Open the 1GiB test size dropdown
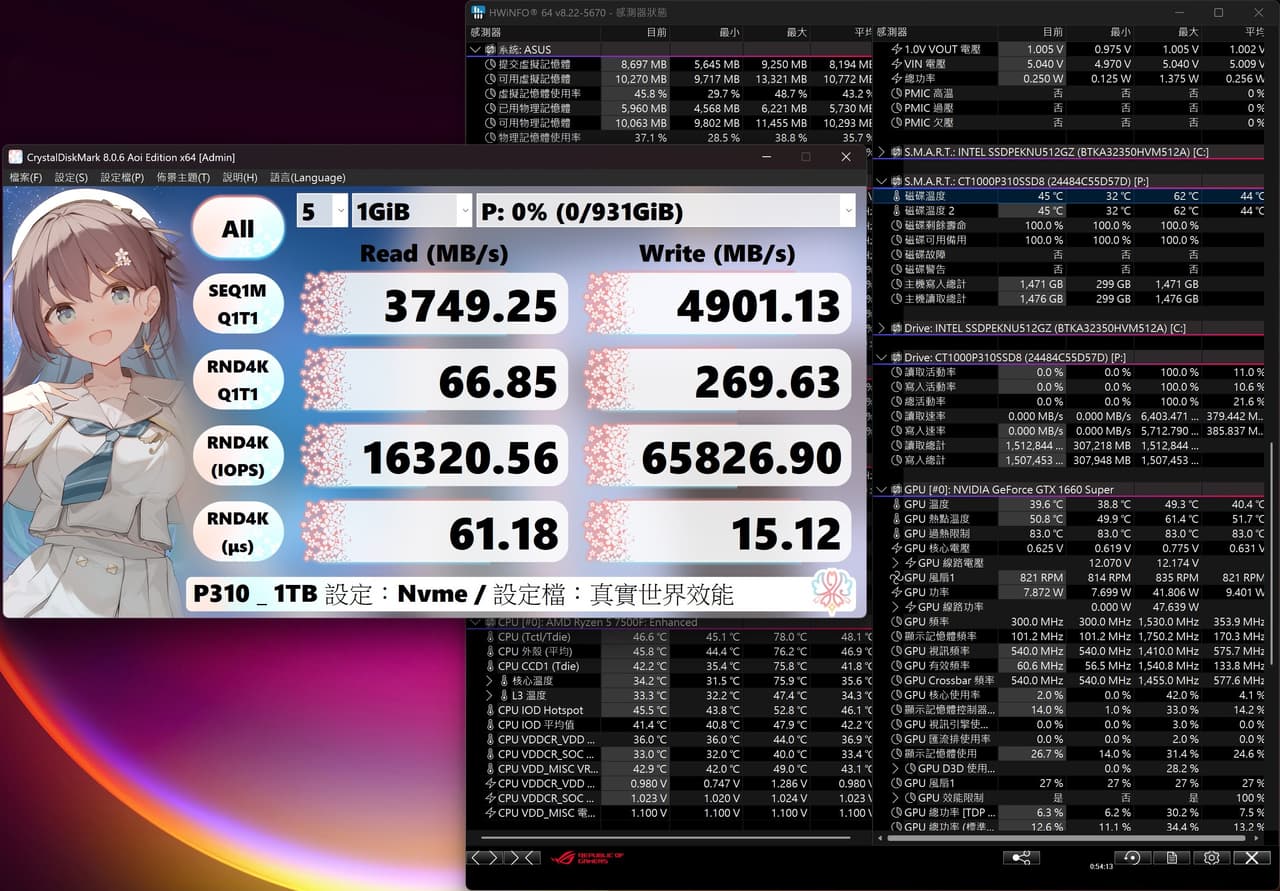This screenshot has height=891, width=1280. [411, 211]
